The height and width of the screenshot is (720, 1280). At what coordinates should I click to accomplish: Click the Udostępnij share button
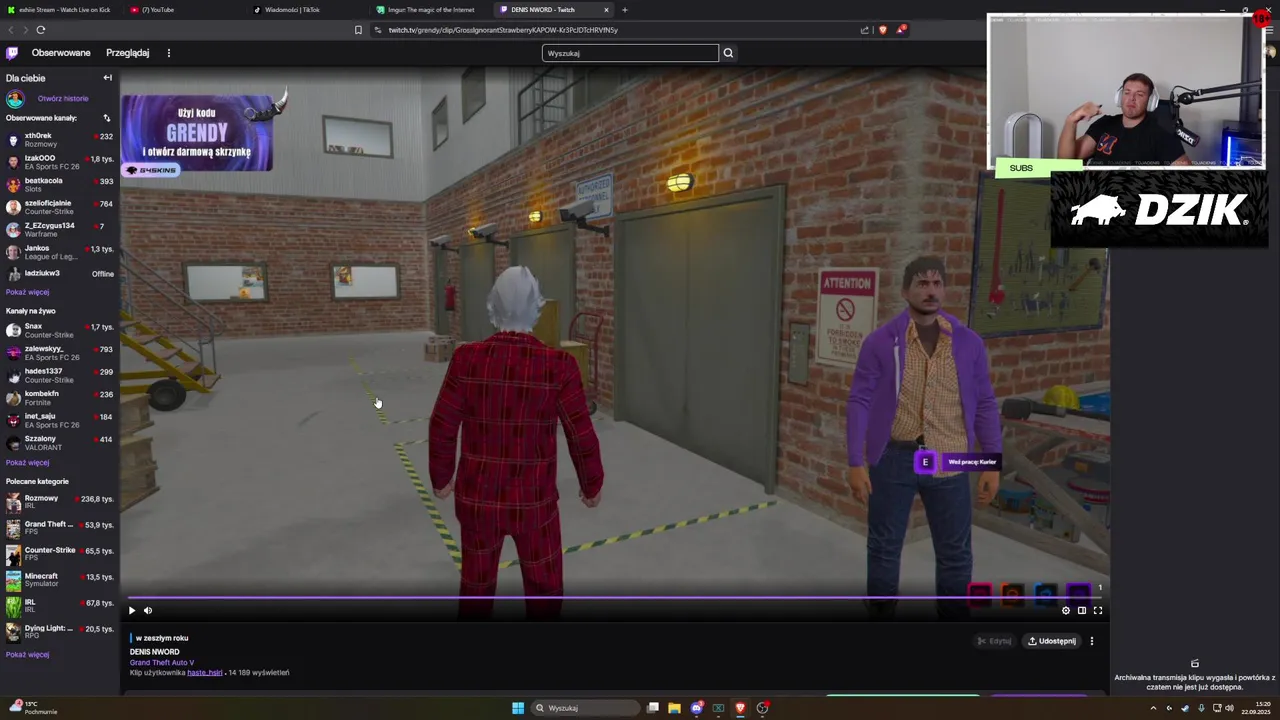[1051, 641]
